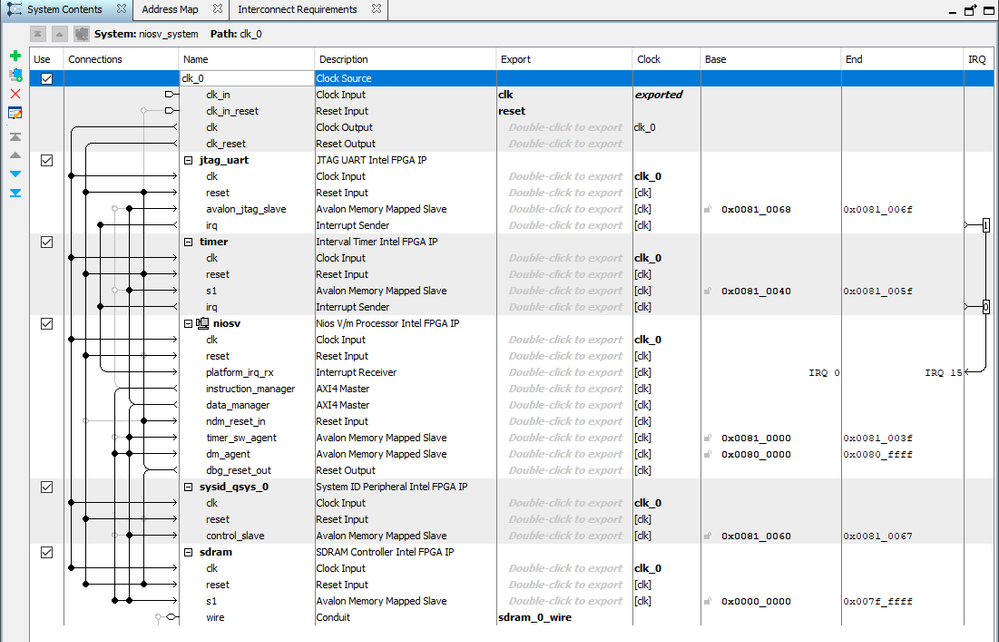Click the clk_0 name edit field

pos(245,78)
